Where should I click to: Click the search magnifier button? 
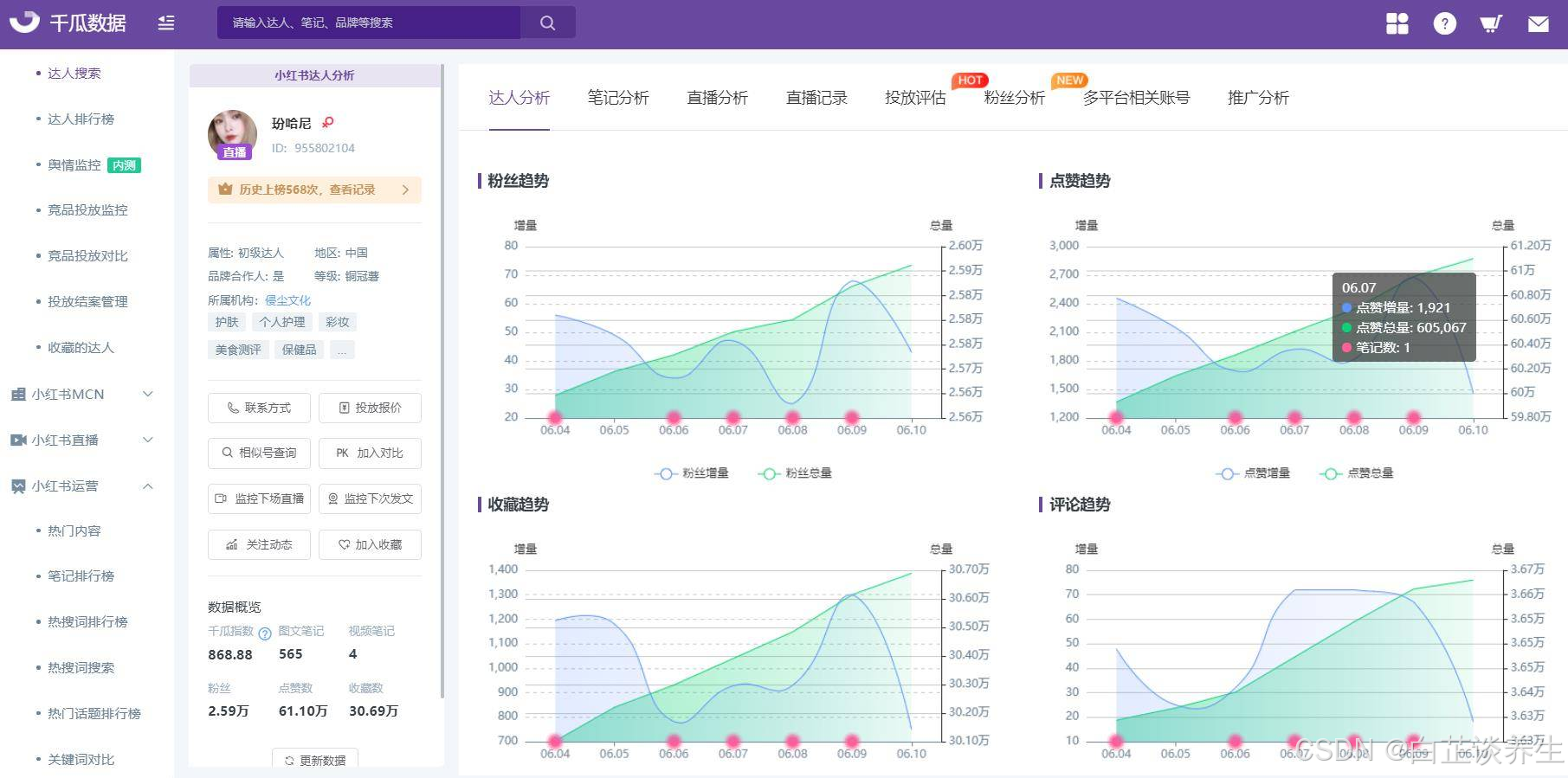click(548, 23)
